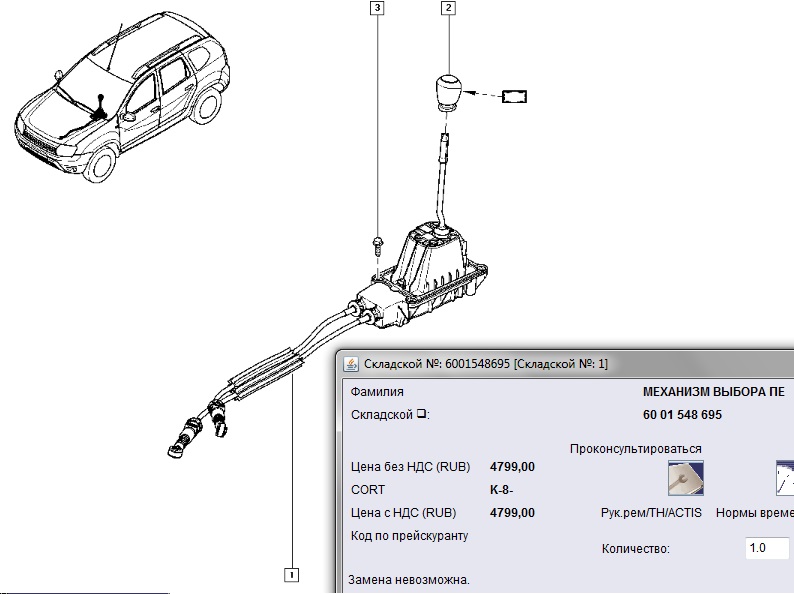
Task: Open the Рук.рем/TH/ACTIS repair manual icon
Action: 685,478
